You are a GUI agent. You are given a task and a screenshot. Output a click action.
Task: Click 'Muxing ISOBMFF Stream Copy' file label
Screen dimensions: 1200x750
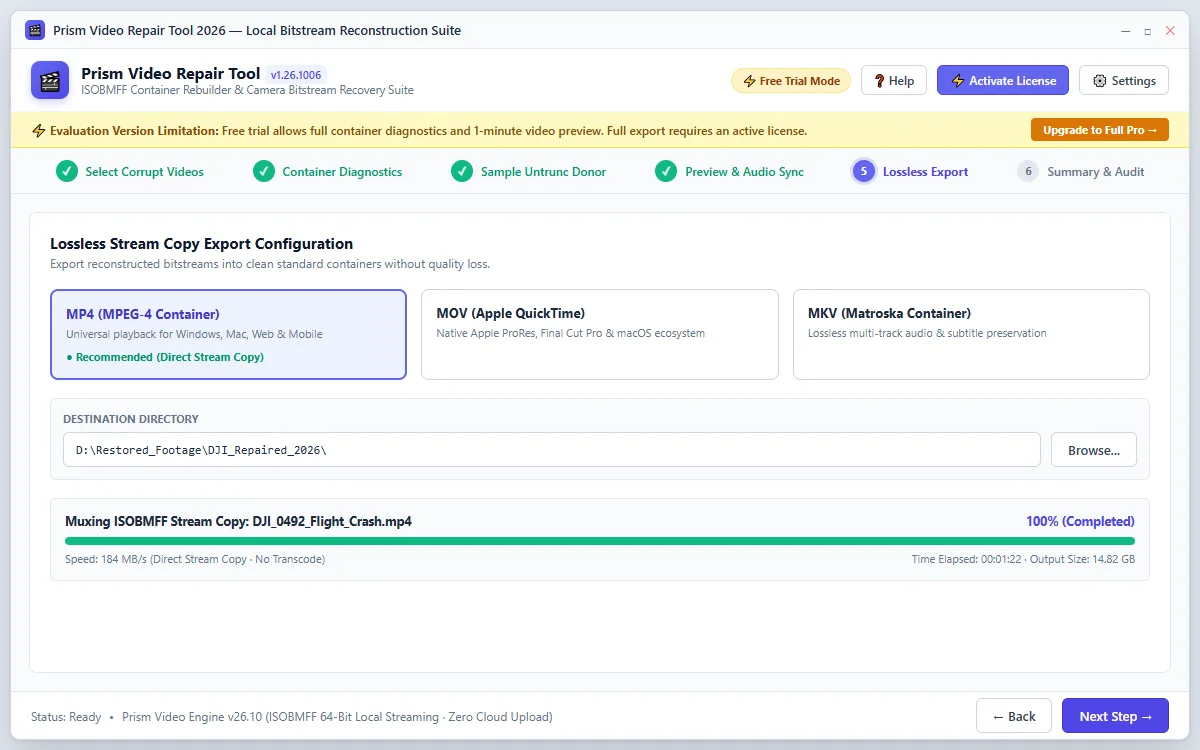(238, 521)
